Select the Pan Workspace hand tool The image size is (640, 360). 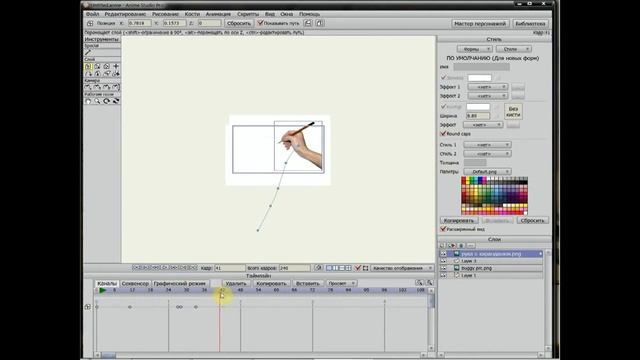[88, 101]
